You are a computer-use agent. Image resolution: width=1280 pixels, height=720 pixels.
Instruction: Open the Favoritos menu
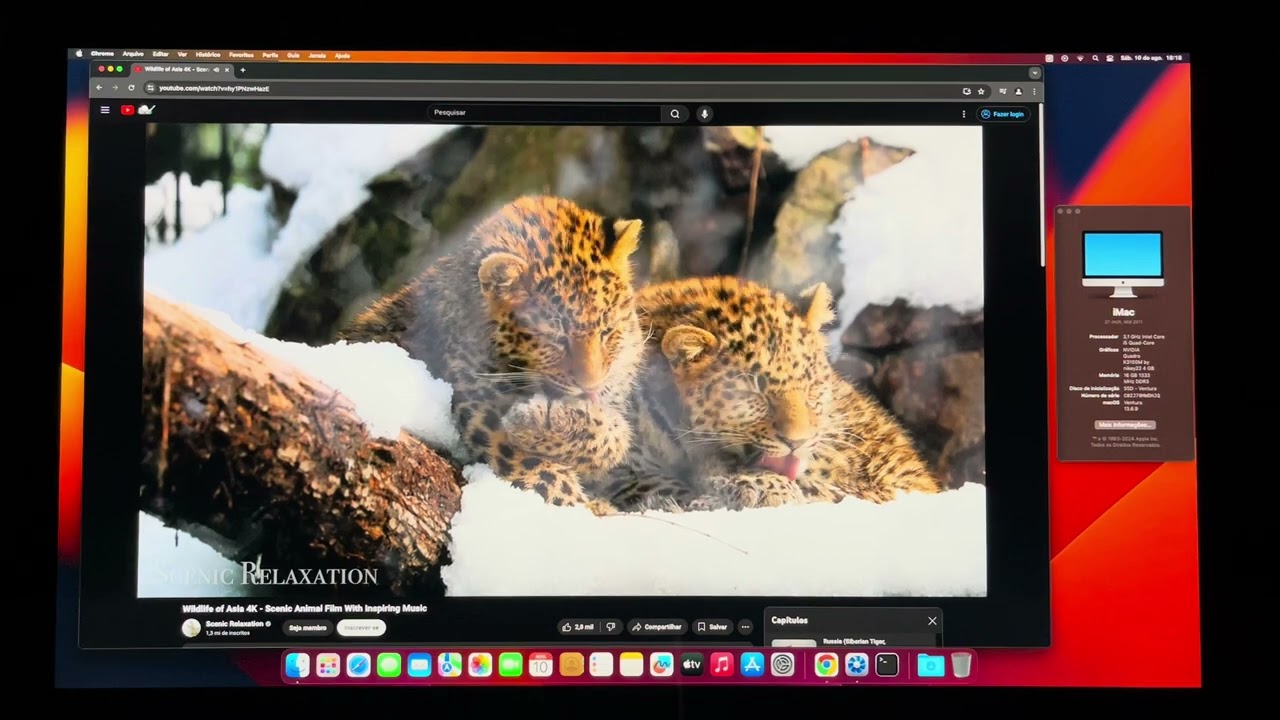[x=241, y=55]
